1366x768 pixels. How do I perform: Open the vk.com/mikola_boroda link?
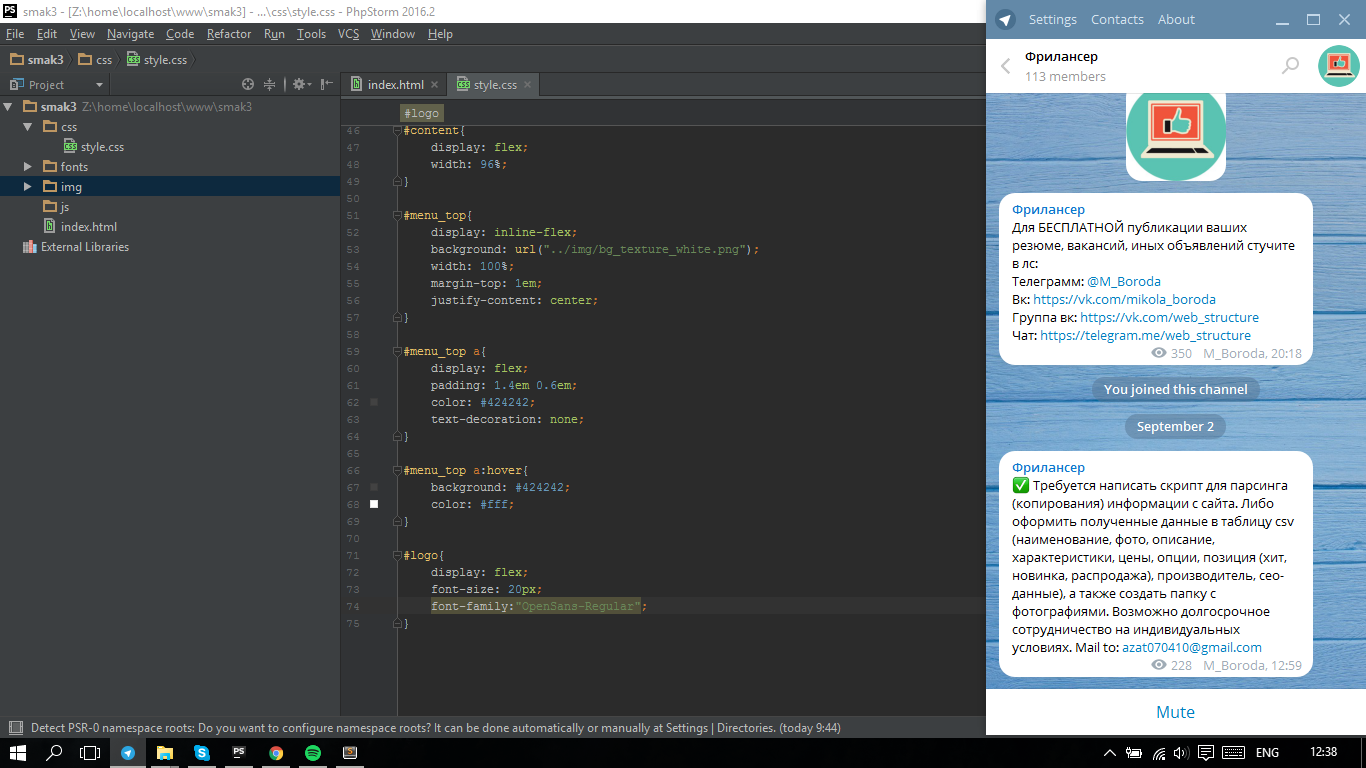coord(1124,299)
